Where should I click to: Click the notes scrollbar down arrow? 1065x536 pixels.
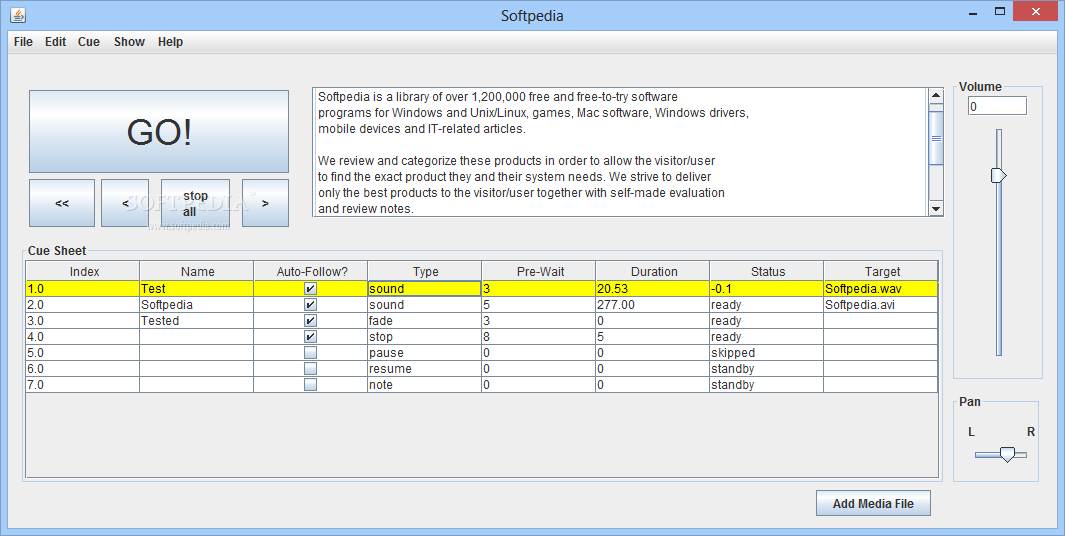point(936,209)
